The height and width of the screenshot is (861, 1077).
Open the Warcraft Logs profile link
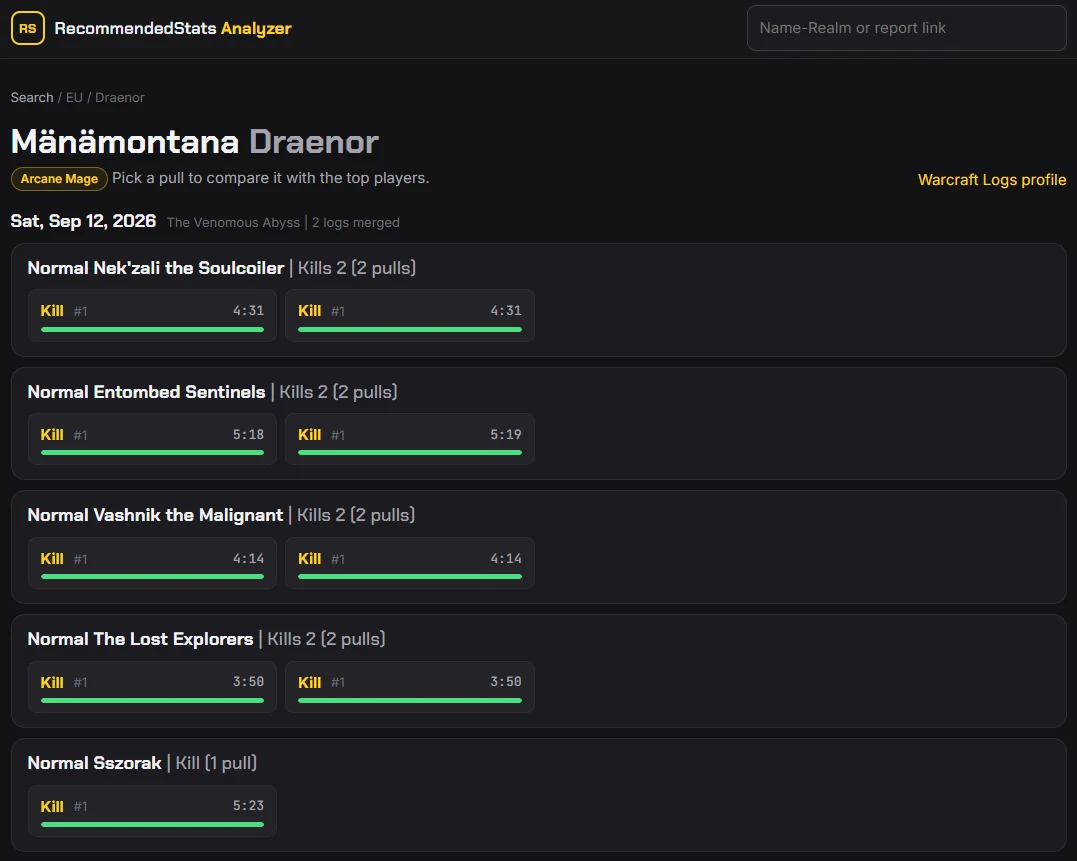(992, 180)
